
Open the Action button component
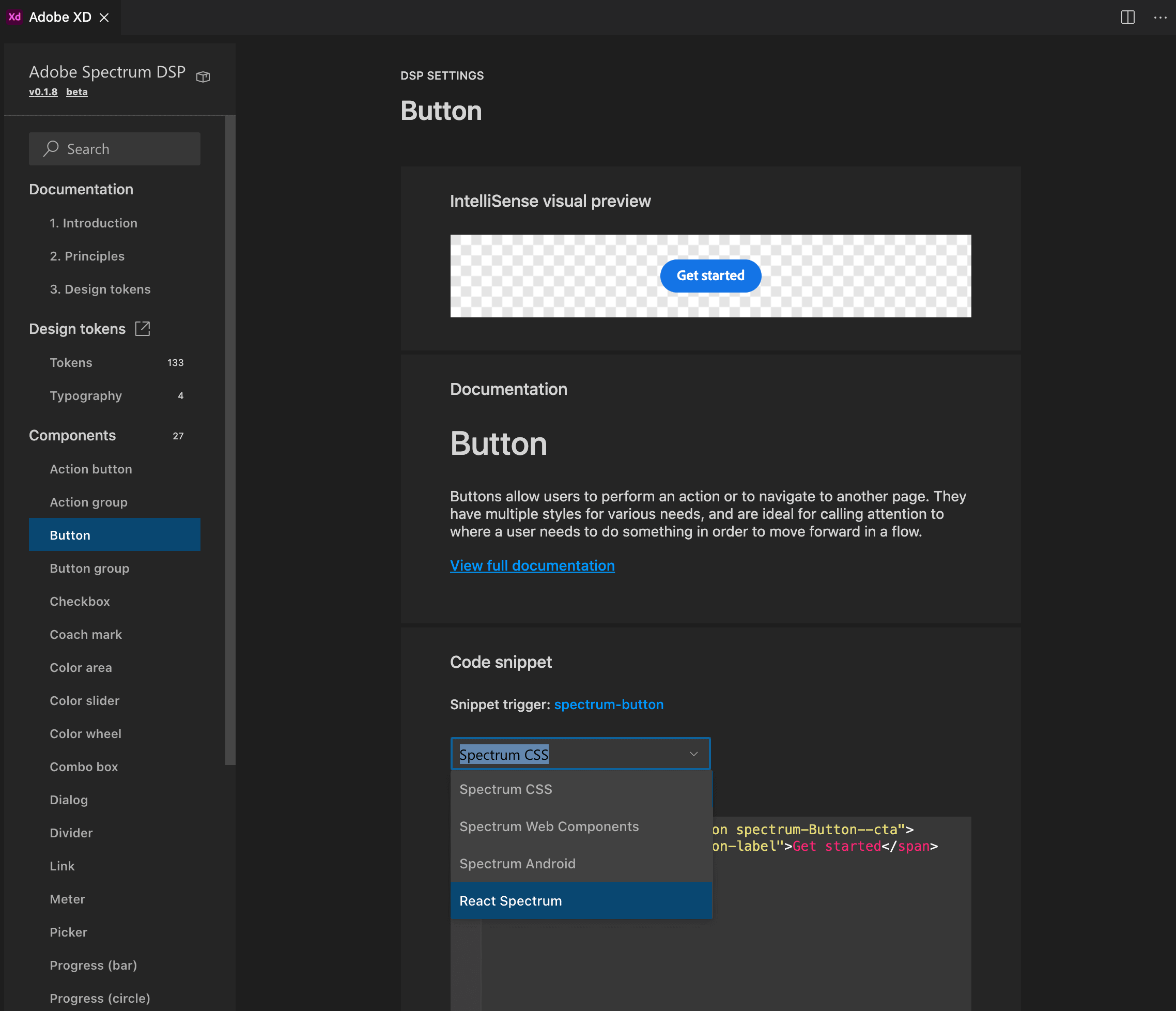coord(91,468)
